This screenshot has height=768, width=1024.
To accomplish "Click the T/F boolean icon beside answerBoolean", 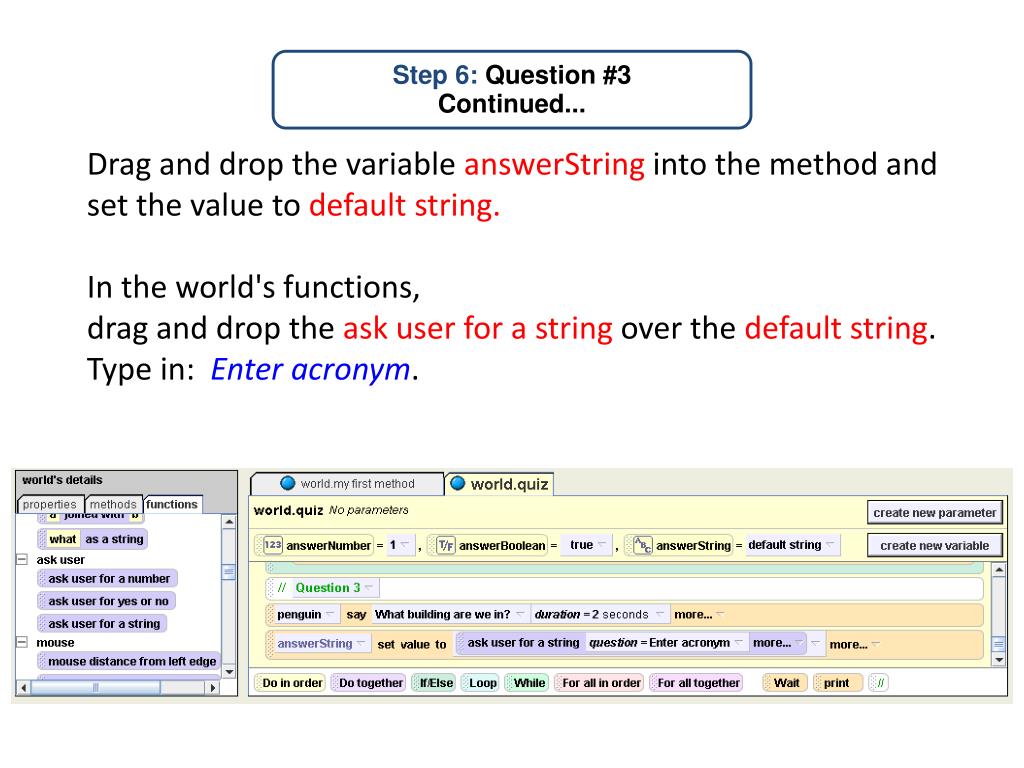I will (x=445, y=545).
